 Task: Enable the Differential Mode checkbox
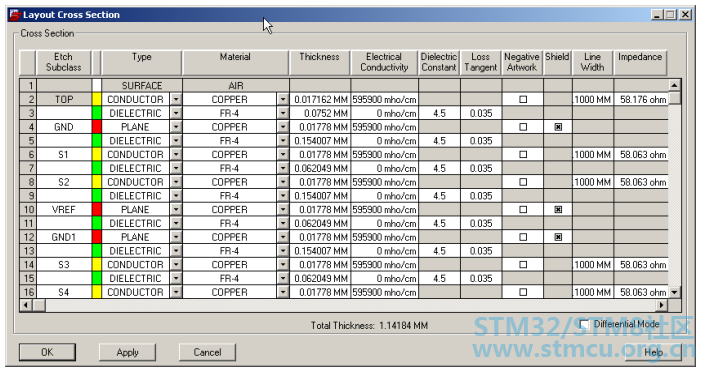(x=584, y=324)
